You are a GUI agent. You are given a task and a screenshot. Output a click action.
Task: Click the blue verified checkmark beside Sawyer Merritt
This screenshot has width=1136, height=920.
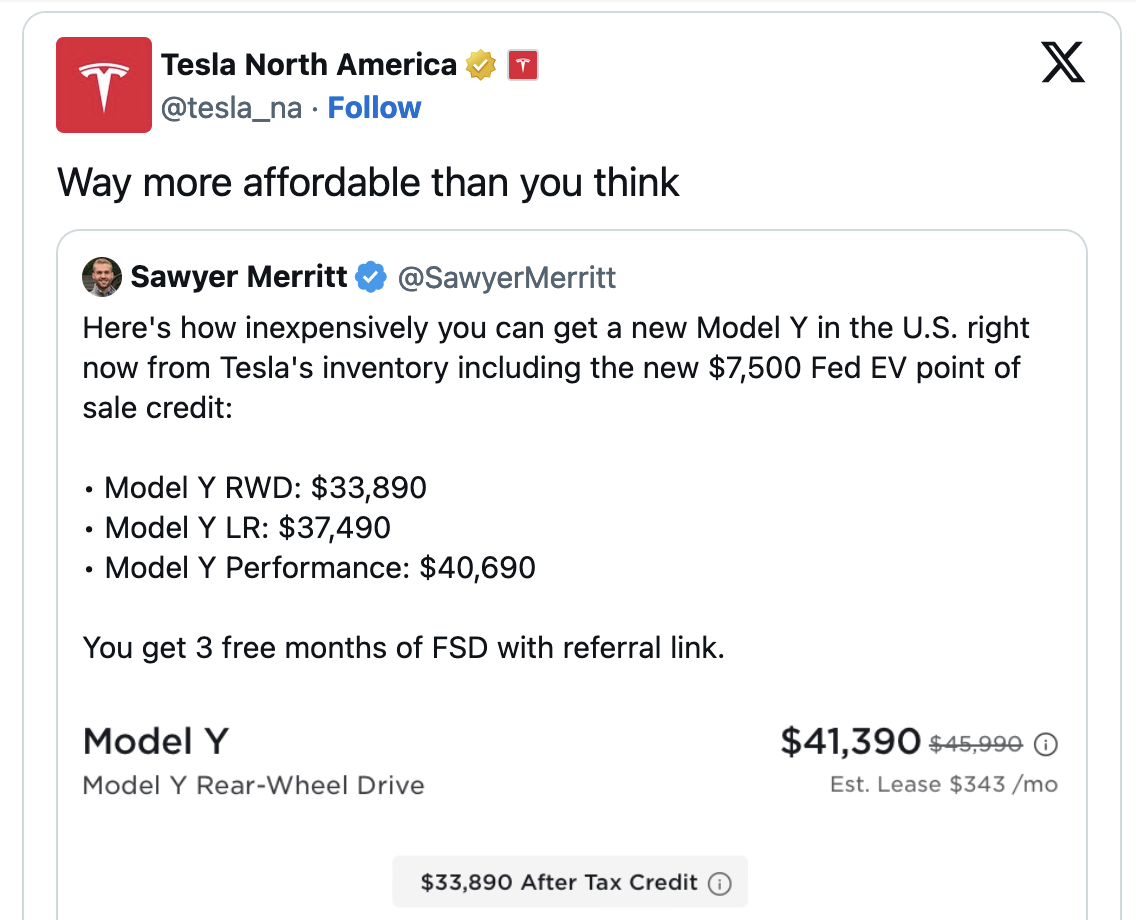click(371, 277)
